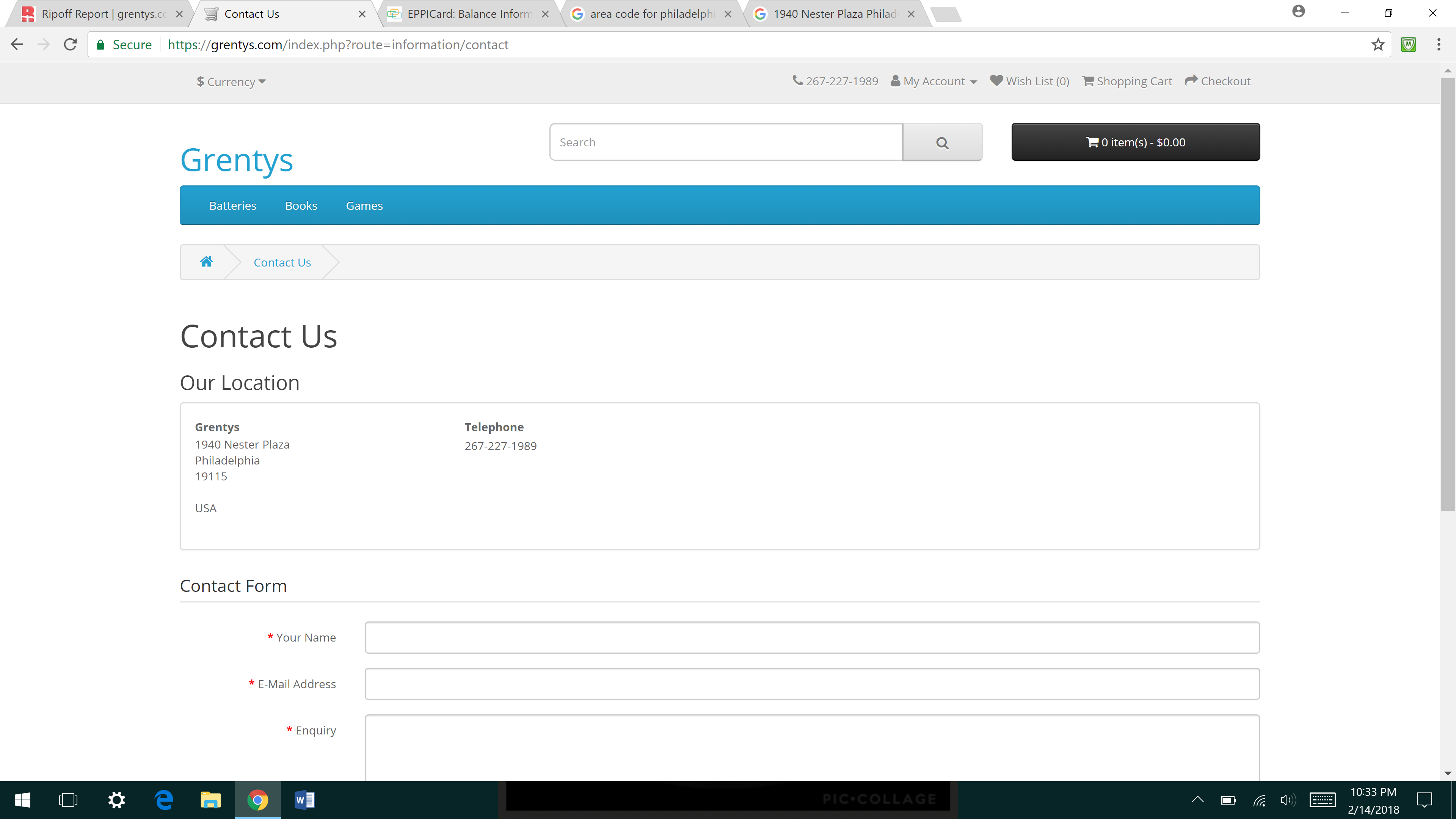The width and height of the screenshot is (1456, 819).
Task: Click the browser address bar URL
Action: pos(338,45)
